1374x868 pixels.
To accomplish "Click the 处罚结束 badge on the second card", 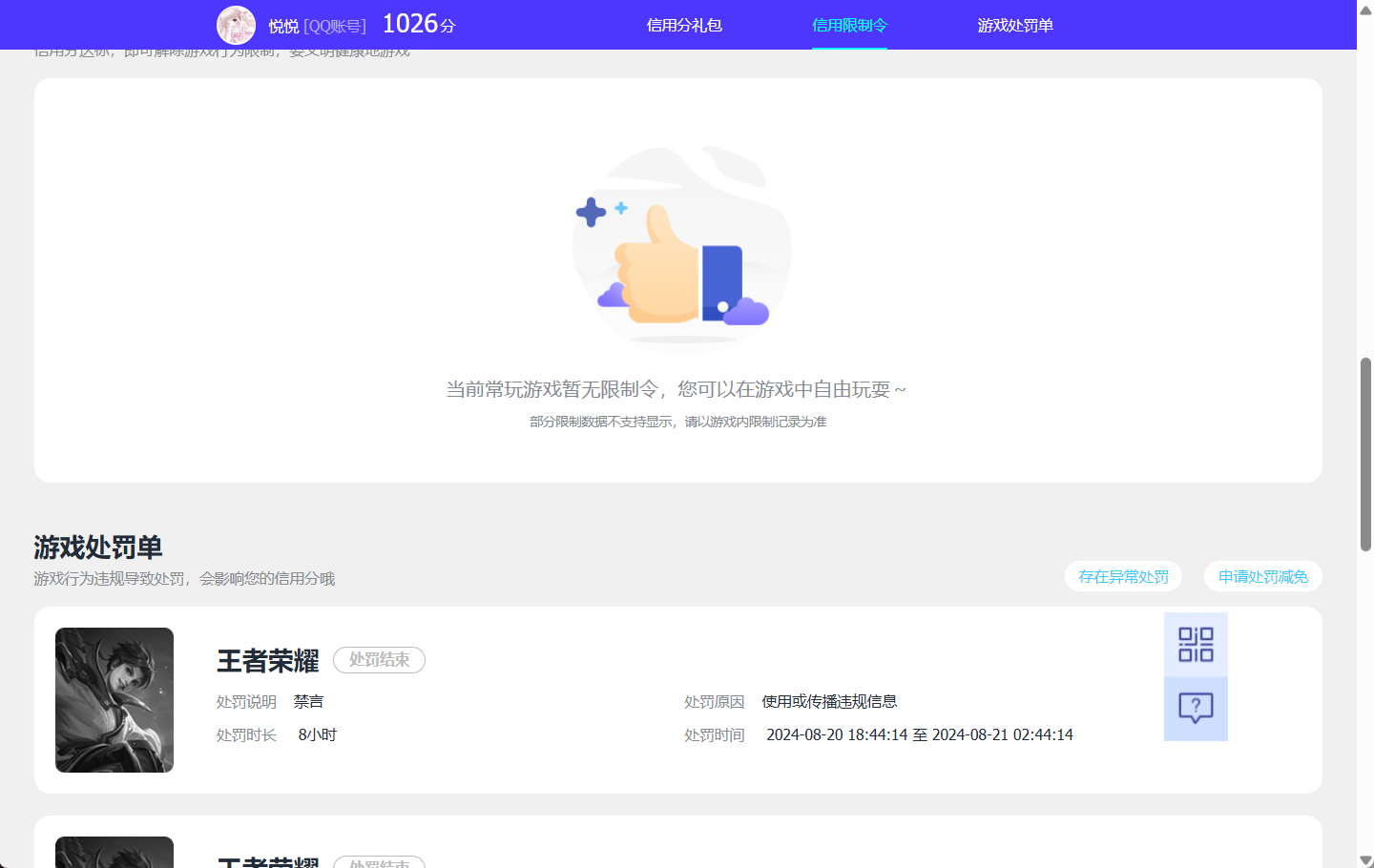I will 379,861.
